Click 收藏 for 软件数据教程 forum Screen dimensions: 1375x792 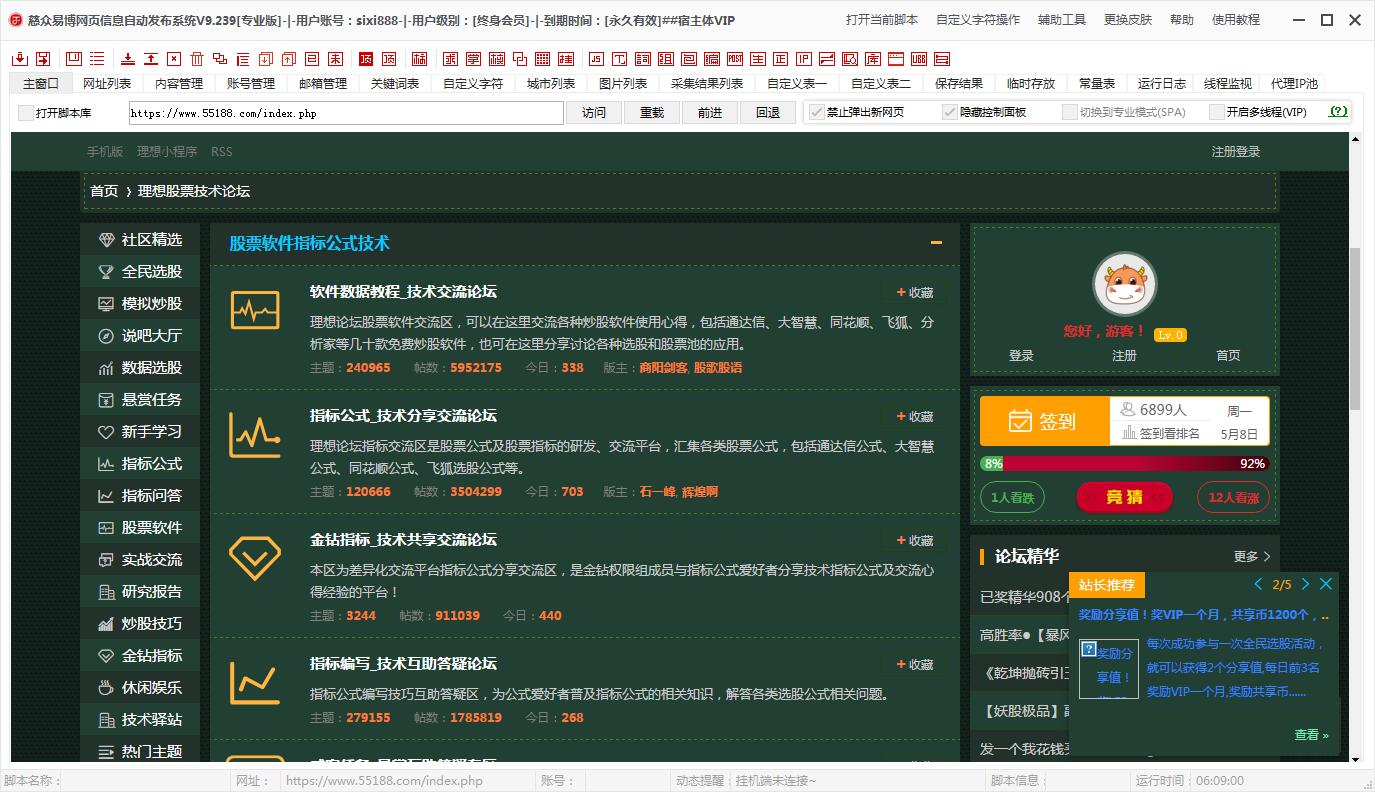[915, 292]
